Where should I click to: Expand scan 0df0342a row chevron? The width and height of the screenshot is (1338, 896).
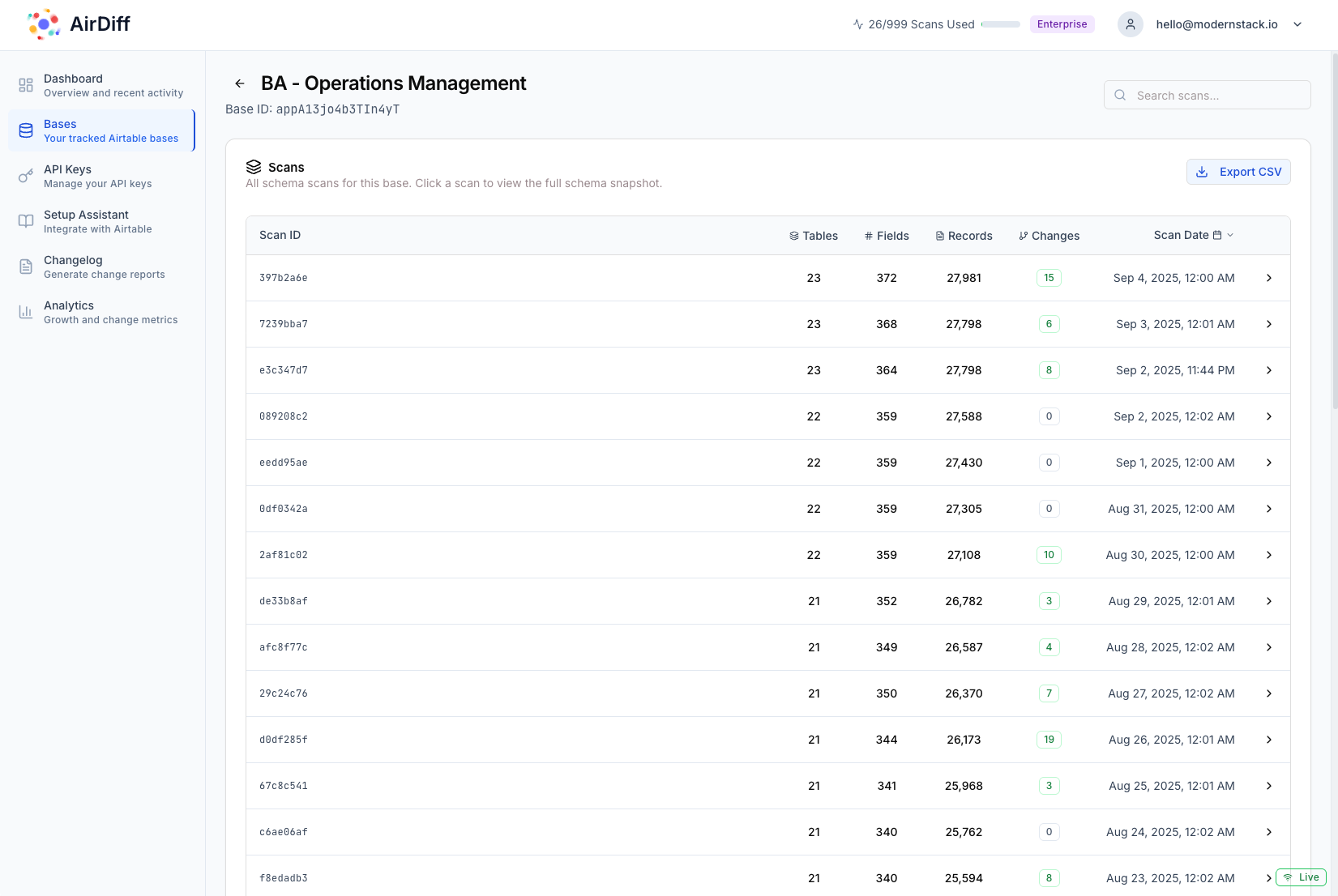click(1269, 509)
